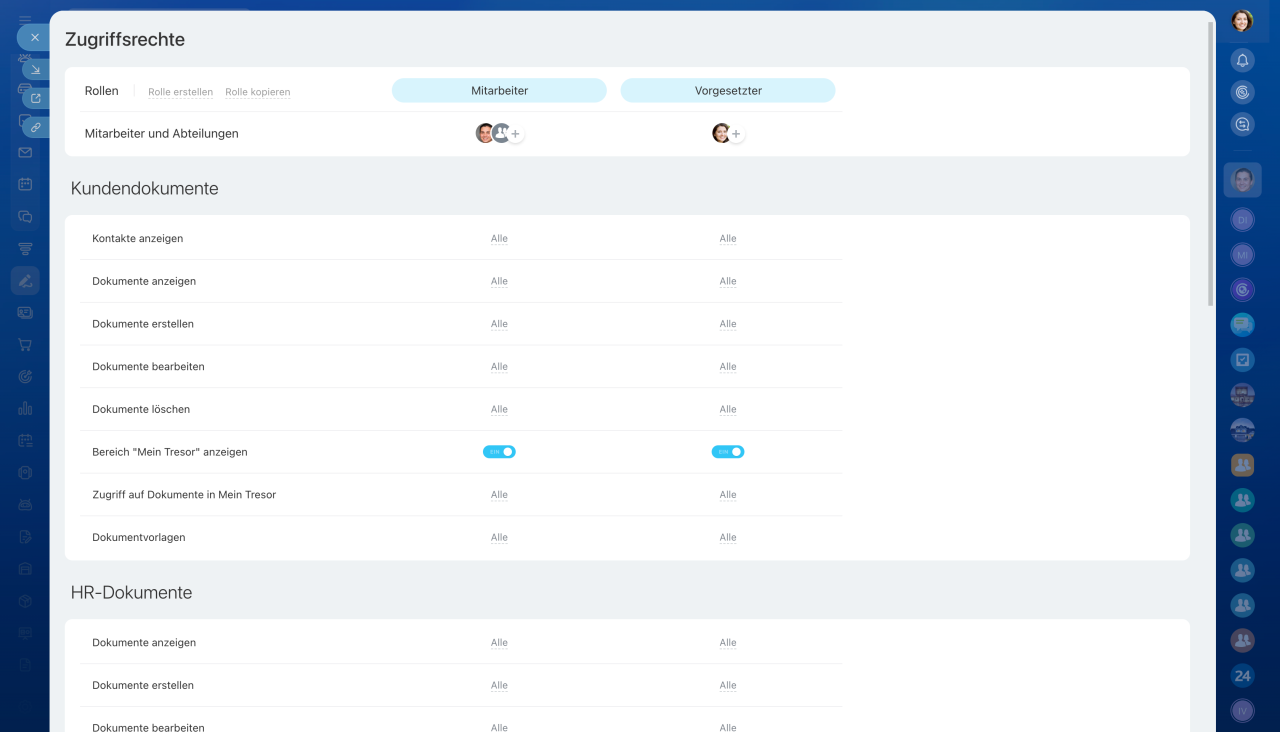The height and width of the screenshot is (732, 1280).
Task: Select the Mitarbeiter role header
Action: click(x=499, y=91)
